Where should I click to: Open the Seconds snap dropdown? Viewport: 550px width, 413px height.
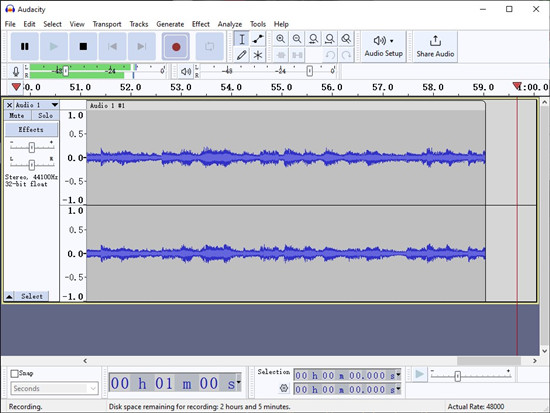coord(55,388)
